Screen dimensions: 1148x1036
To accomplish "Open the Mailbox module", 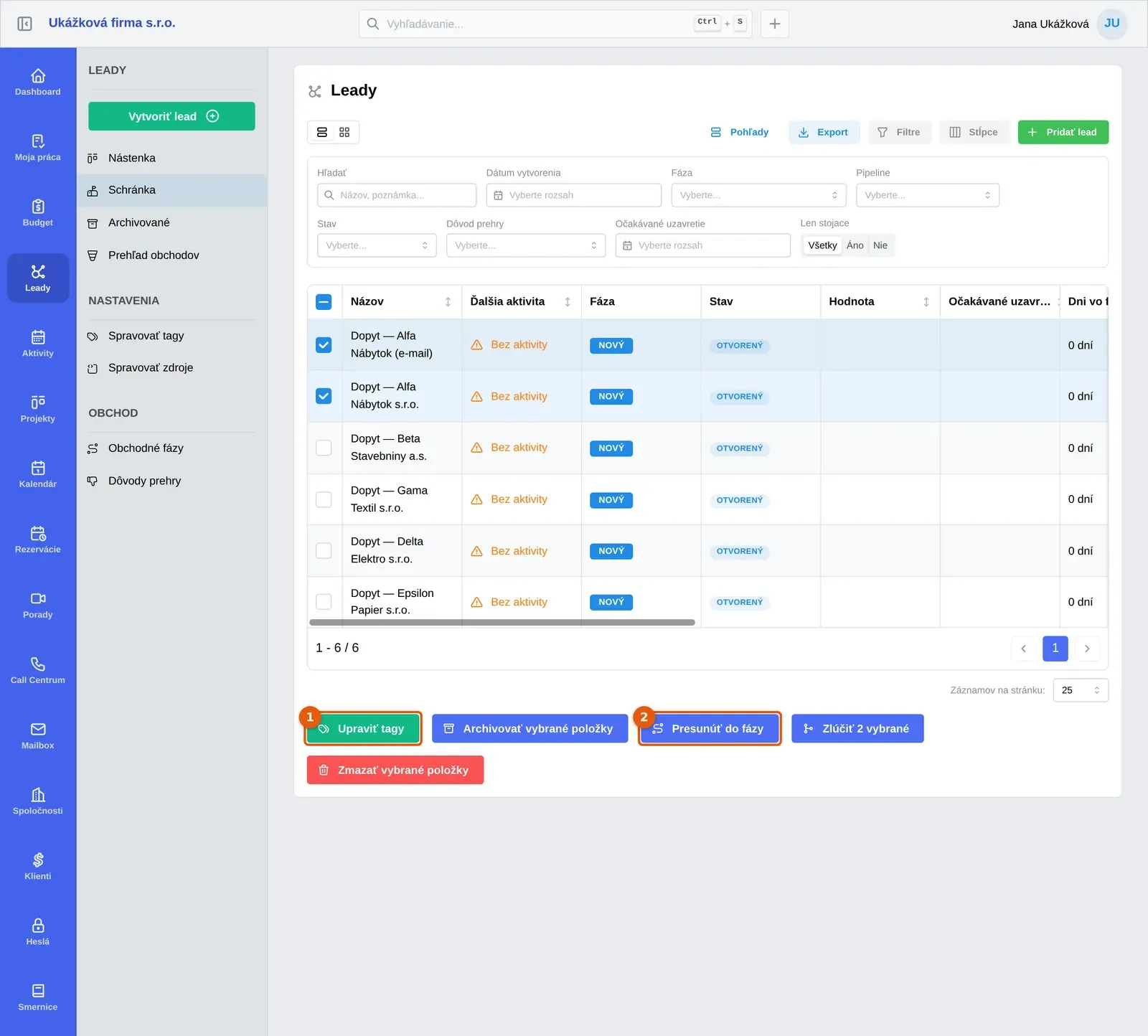I will click(38, 735).
